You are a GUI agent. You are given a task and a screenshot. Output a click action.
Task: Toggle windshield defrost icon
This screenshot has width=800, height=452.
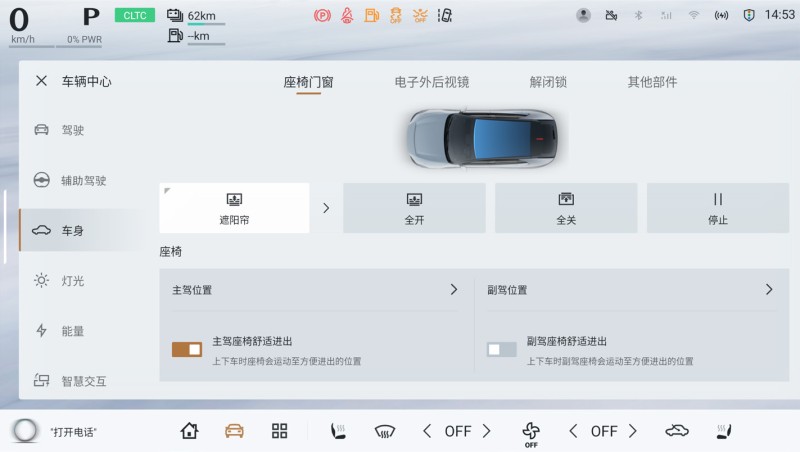point(385,432)
